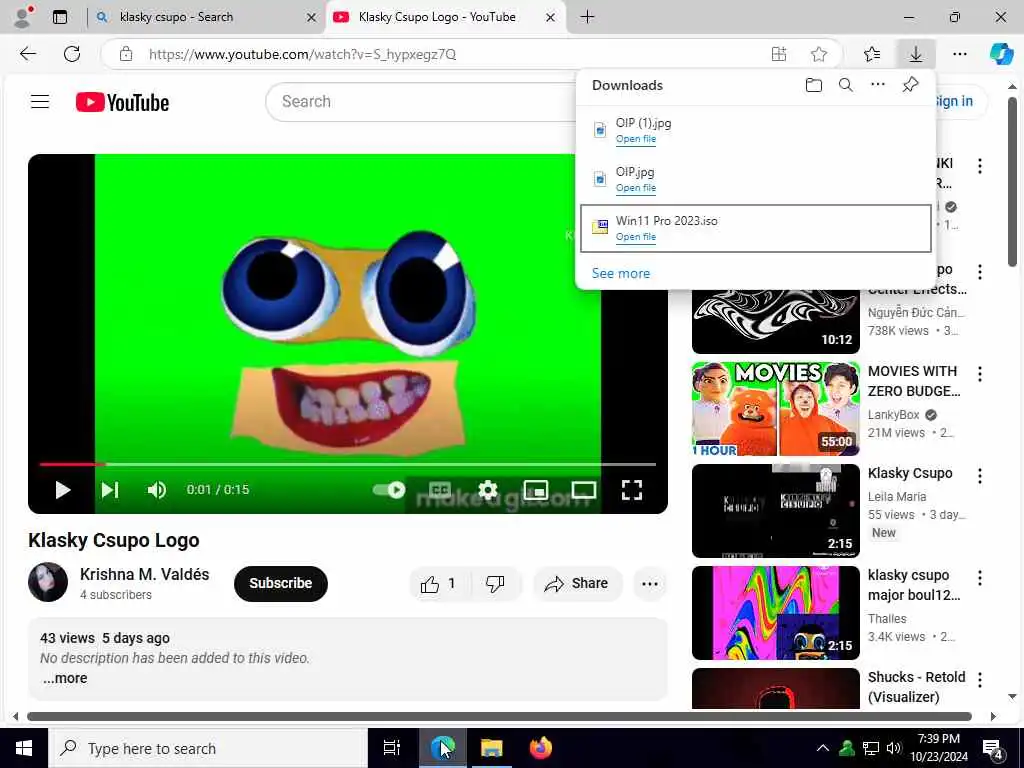The width and height of the screenshot is (1024, 768).
Task: Toggle theater mode view
Action: (583, 490)
